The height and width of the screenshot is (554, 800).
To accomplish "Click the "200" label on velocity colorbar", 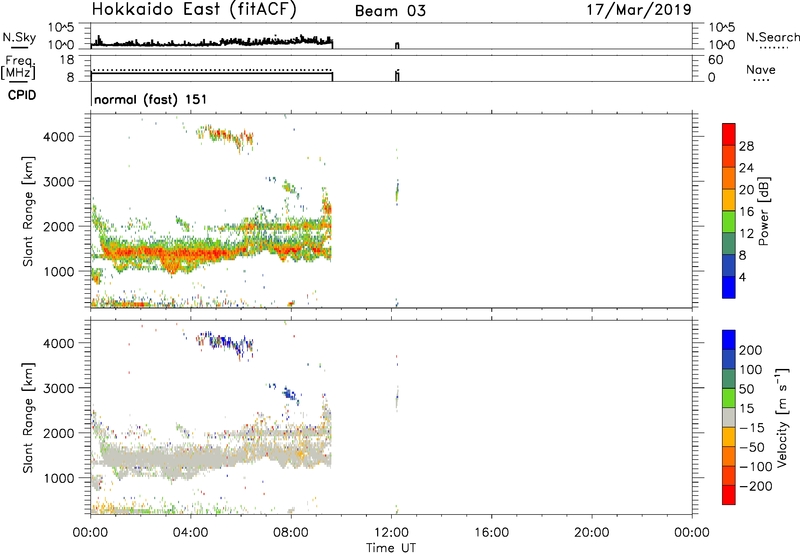I will [751, 350].
